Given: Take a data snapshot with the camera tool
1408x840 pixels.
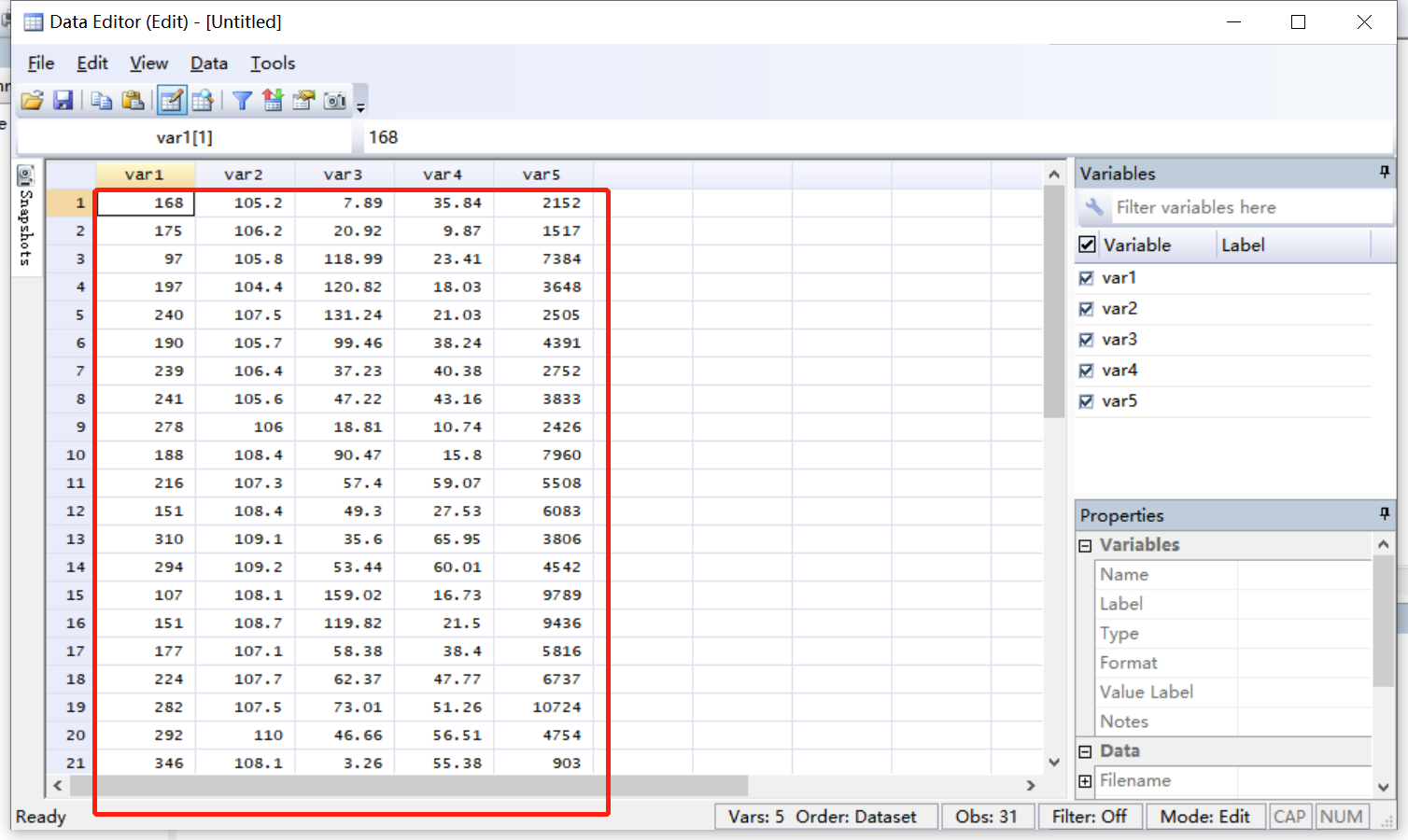Looking at the screenshot, I should (334, 100).
